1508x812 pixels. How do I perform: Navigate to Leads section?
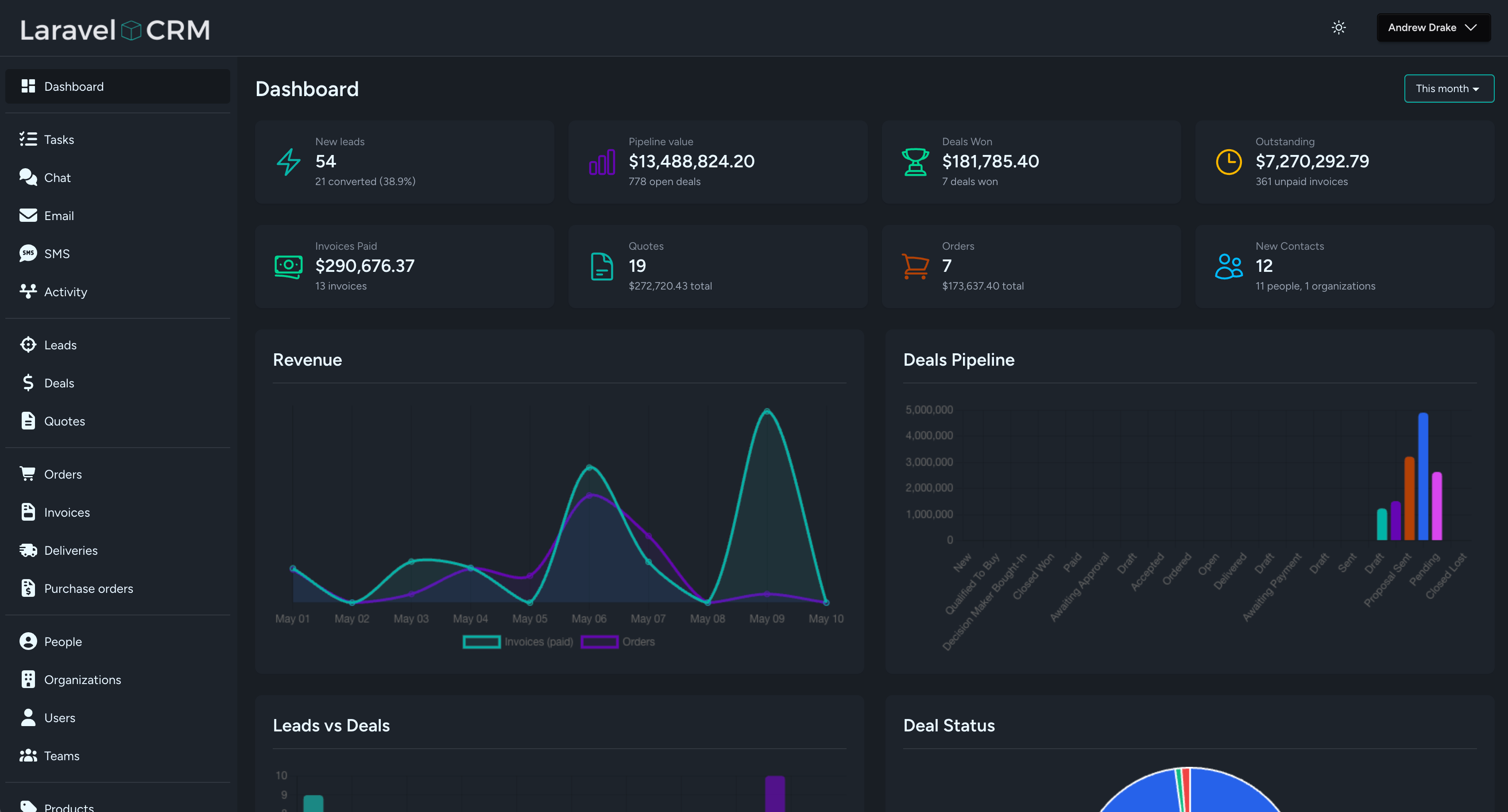click(118, 344)
